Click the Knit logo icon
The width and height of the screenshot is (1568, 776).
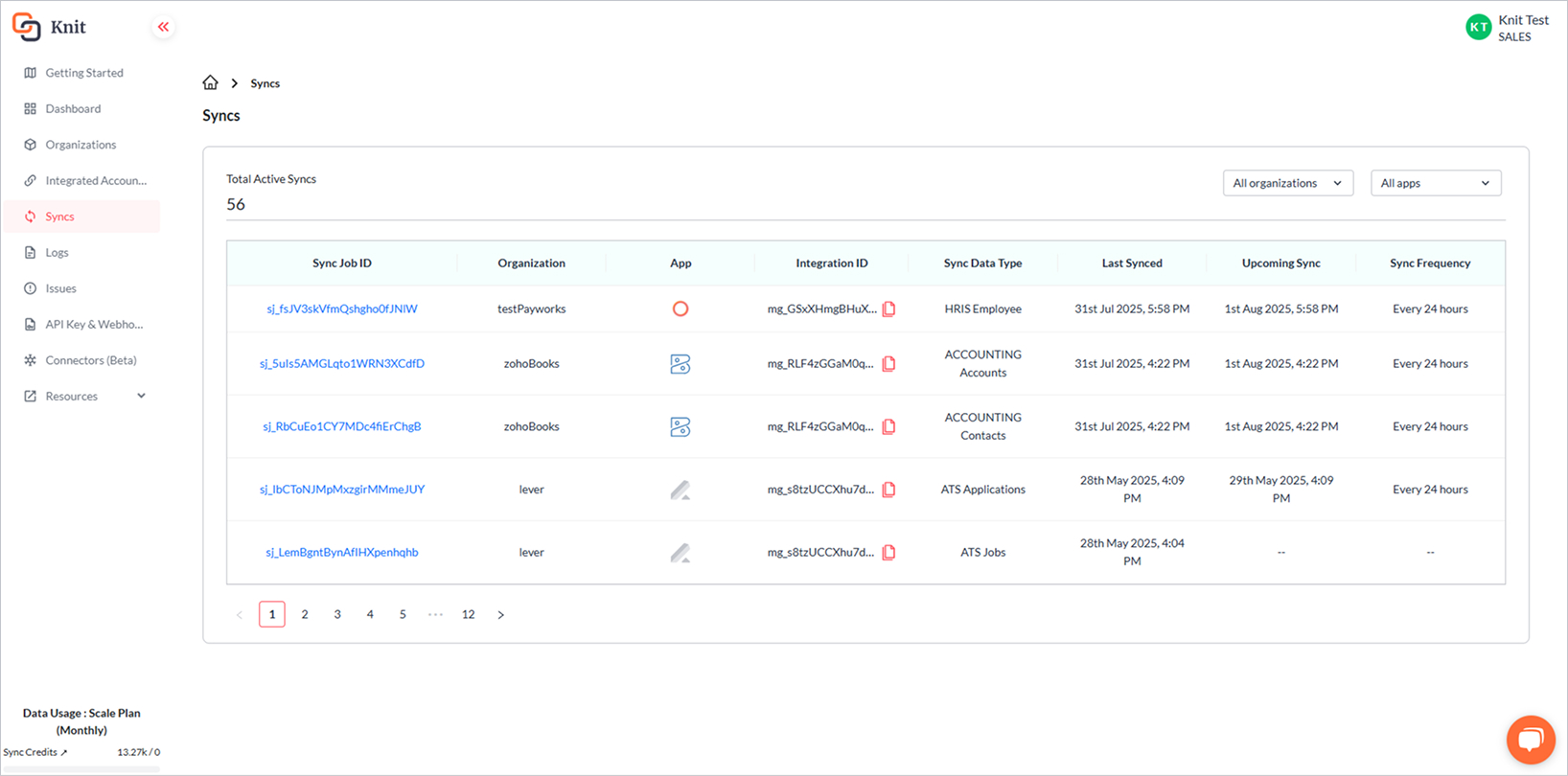[x=26, y=27]
